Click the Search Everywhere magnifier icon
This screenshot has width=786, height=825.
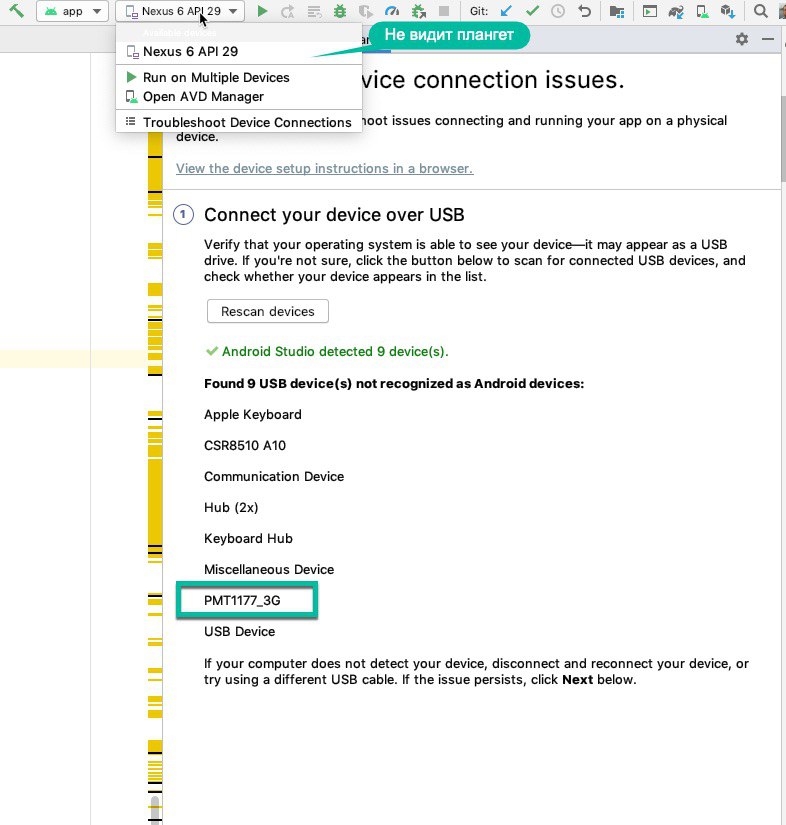pos(760,11)
